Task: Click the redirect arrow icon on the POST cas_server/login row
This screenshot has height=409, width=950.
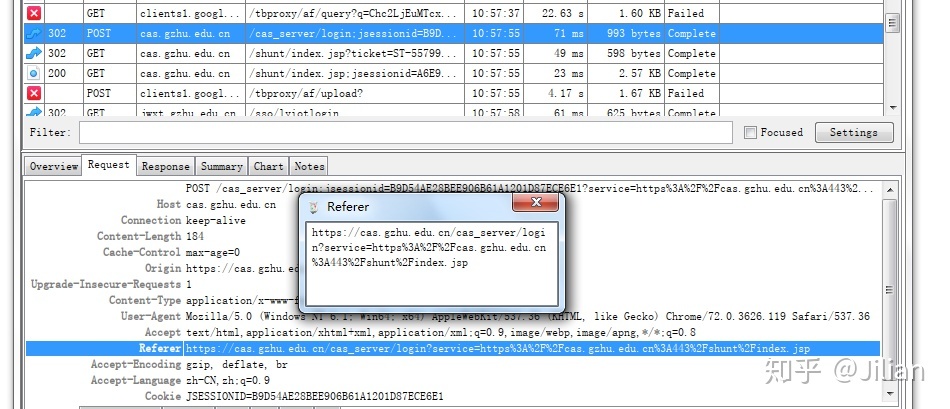Action: click(34, 33)
